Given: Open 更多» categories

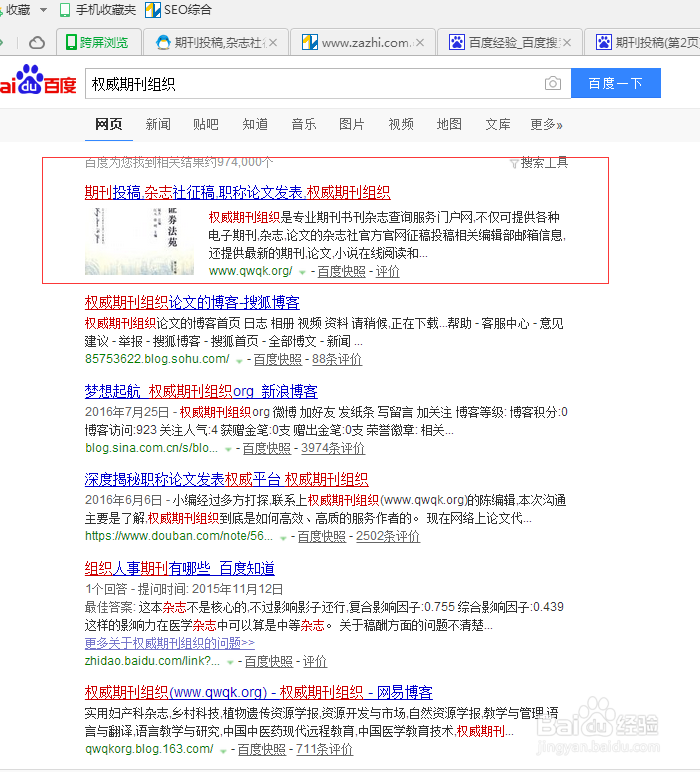Looking at the screenshot, I should 546,124.
